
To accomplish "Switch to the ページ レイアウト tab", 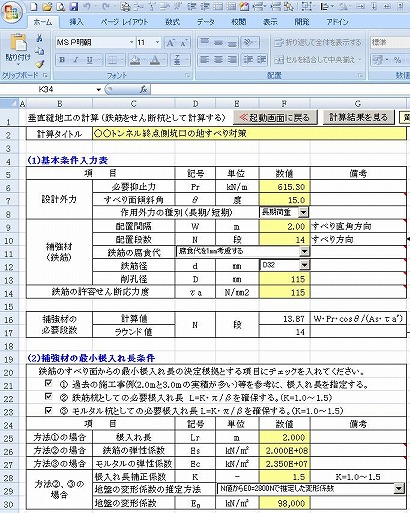I will [124, 22].
